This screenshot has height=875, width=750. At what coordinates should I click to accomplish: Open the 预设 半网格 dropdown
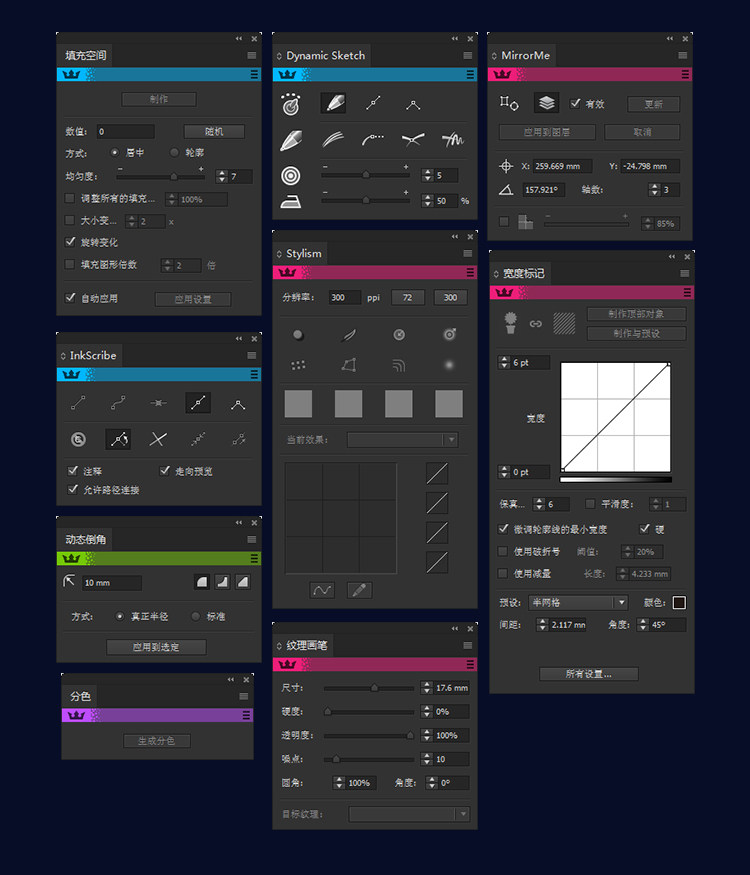579,603
